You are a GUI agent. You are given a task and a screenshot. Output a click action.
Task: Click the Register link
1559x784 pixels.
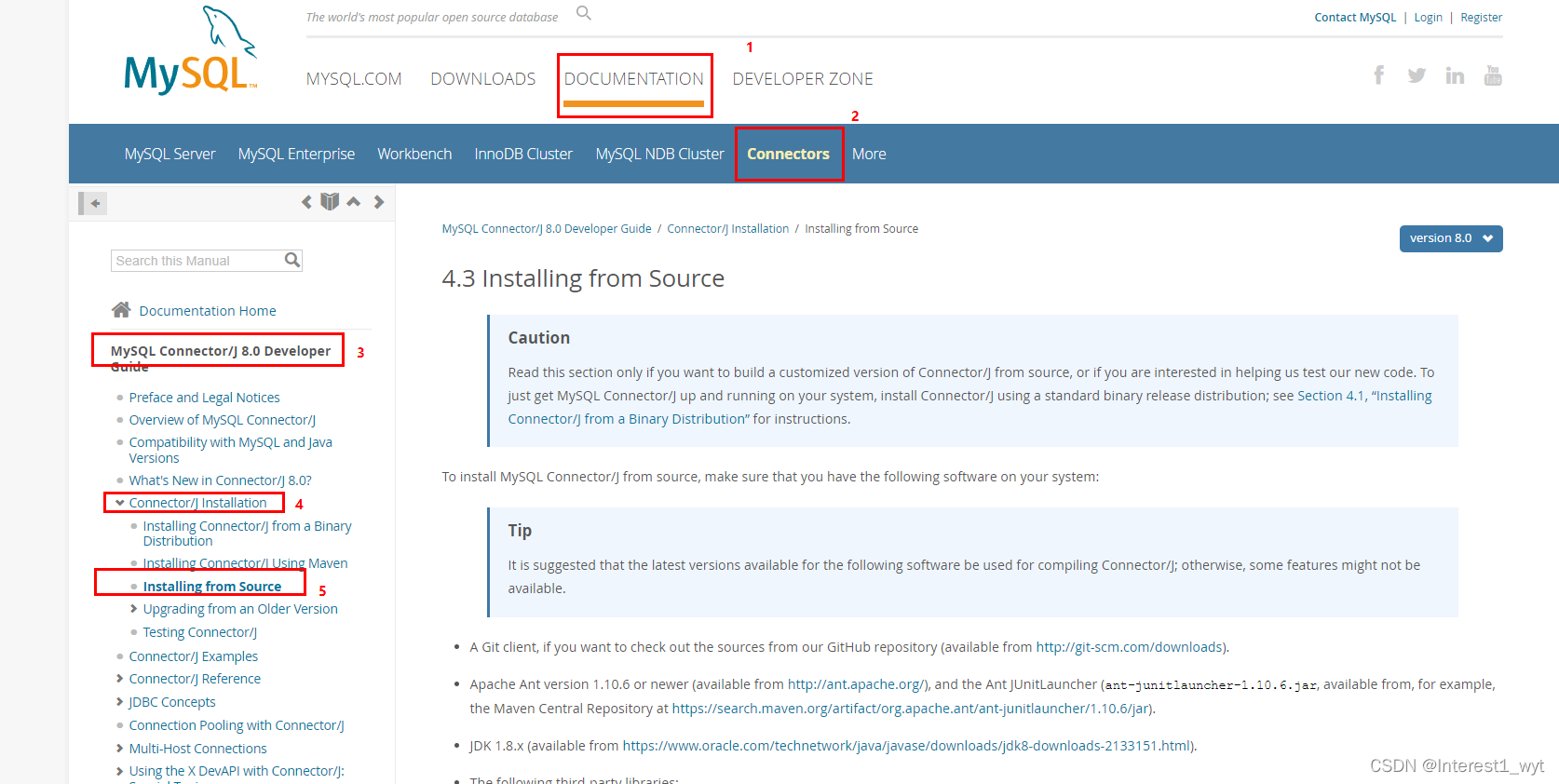[1481, 17]
